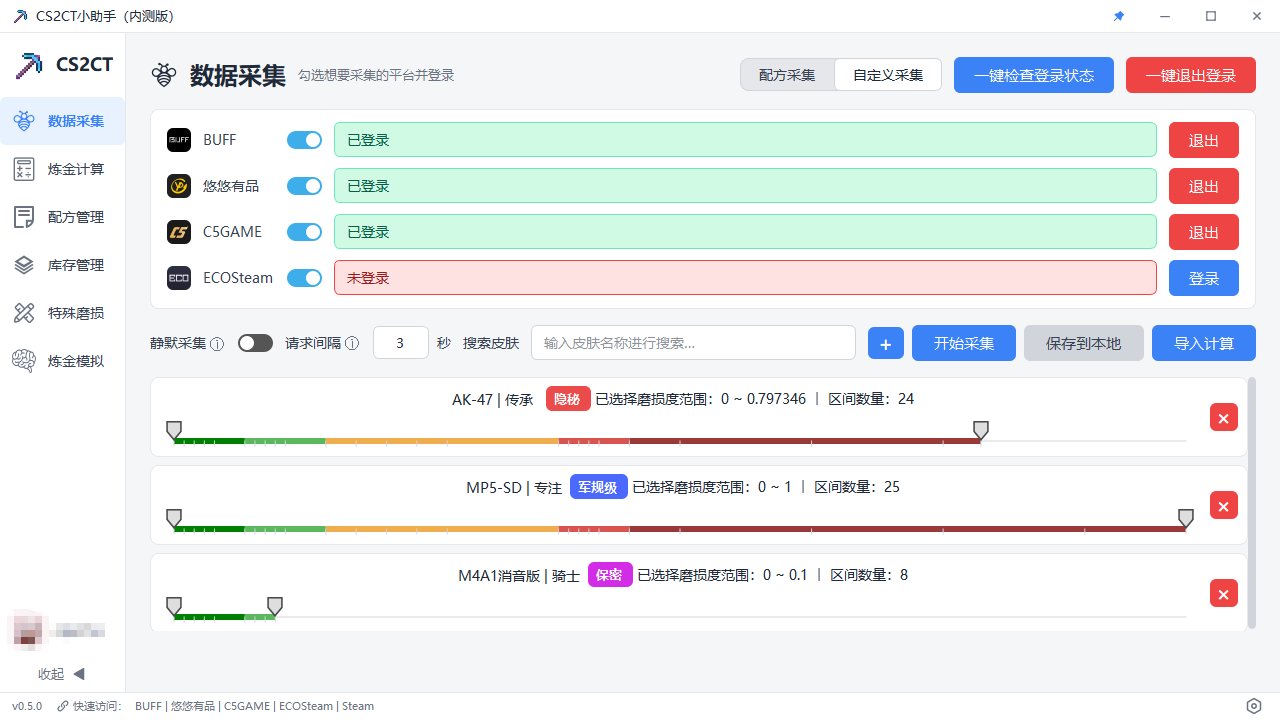This screenshot has width=1280, height=720.
Task: Open C5GAME quick access link in status bar
Action: click(246, 706)
